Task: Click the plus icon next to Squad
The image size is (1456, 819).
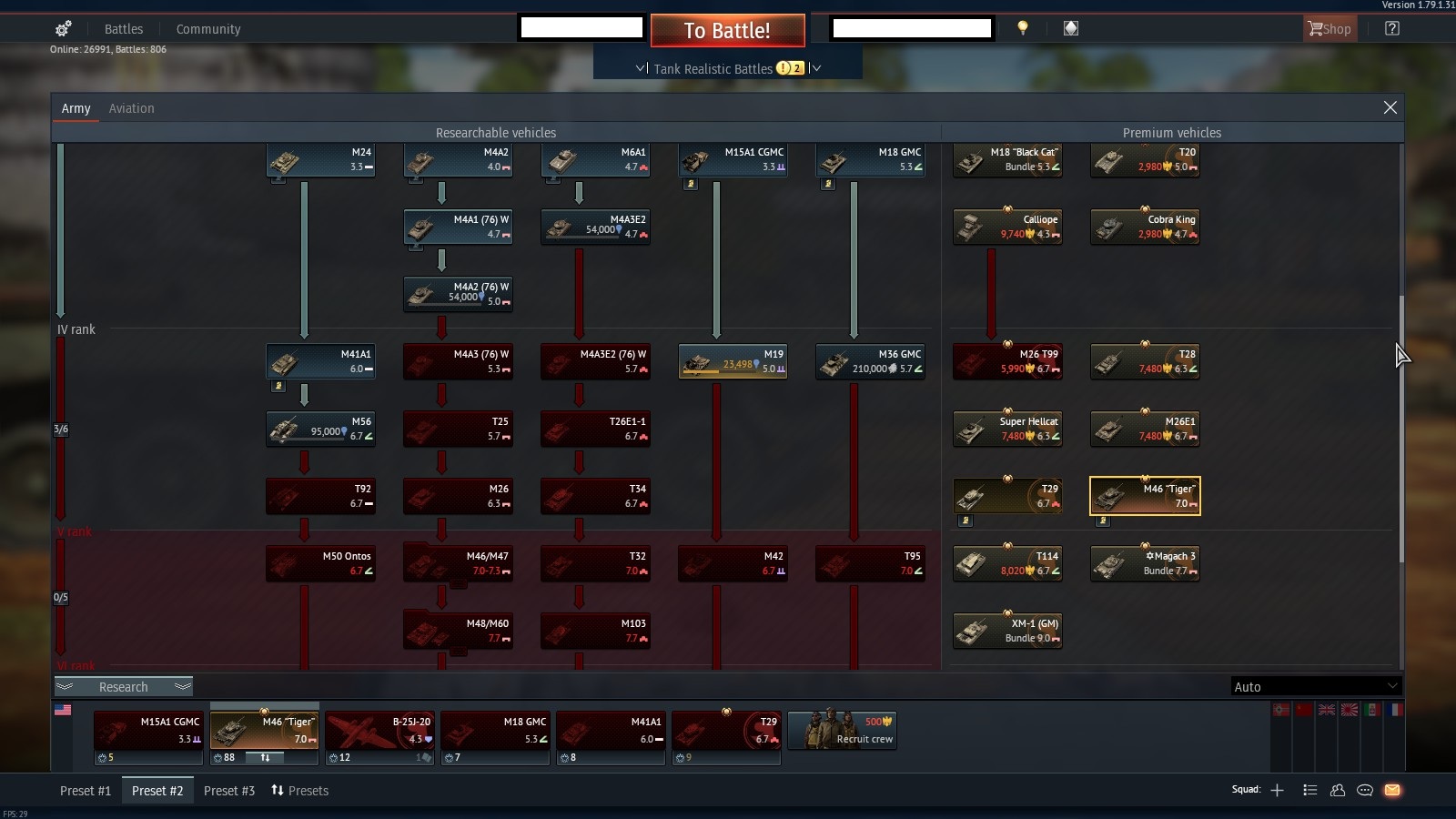Action: pyautogui.click(x=1277, y=790)
